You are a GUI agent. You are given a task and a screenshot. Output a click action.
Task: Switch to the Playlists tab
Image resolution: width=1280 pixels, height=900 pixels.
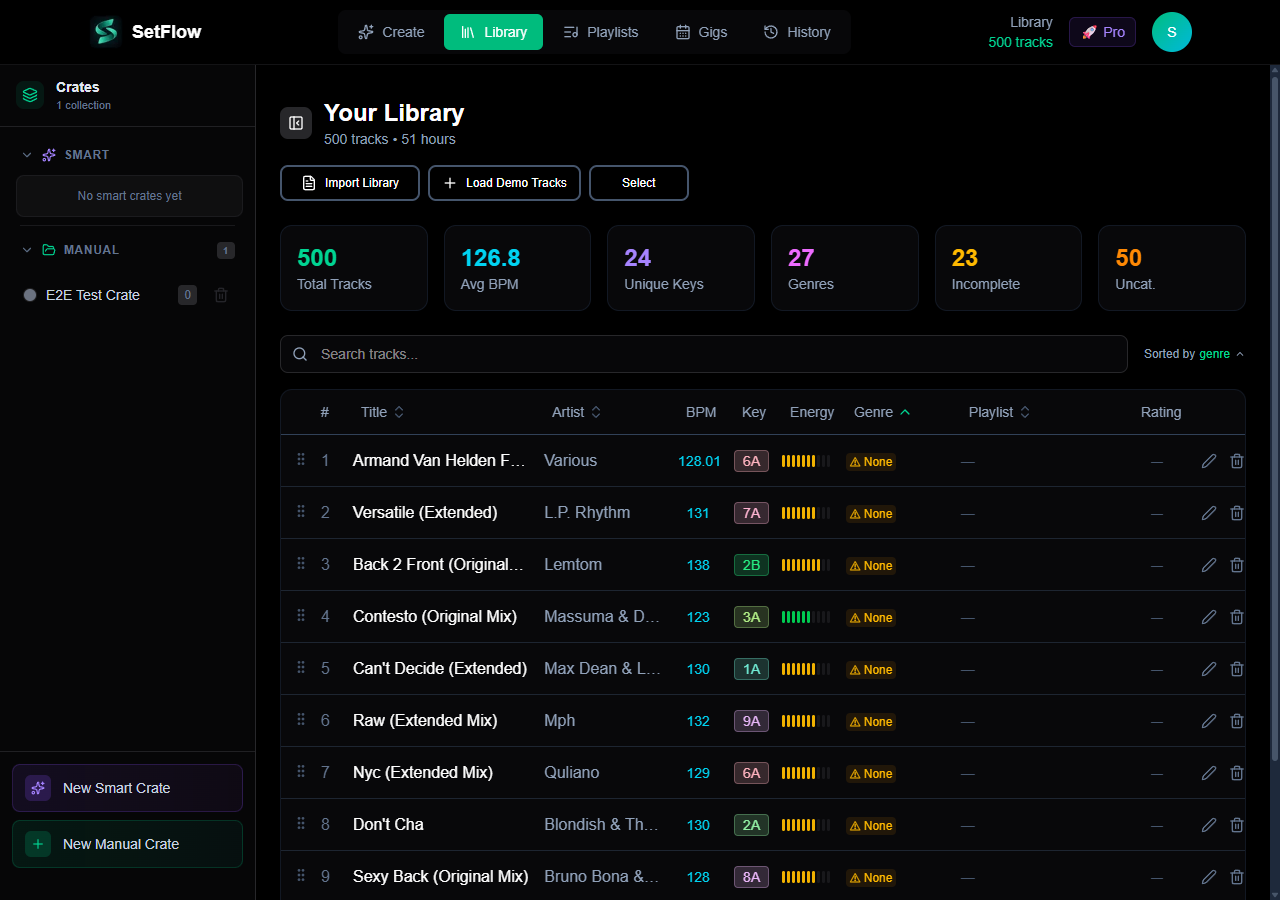click(601, 31)
